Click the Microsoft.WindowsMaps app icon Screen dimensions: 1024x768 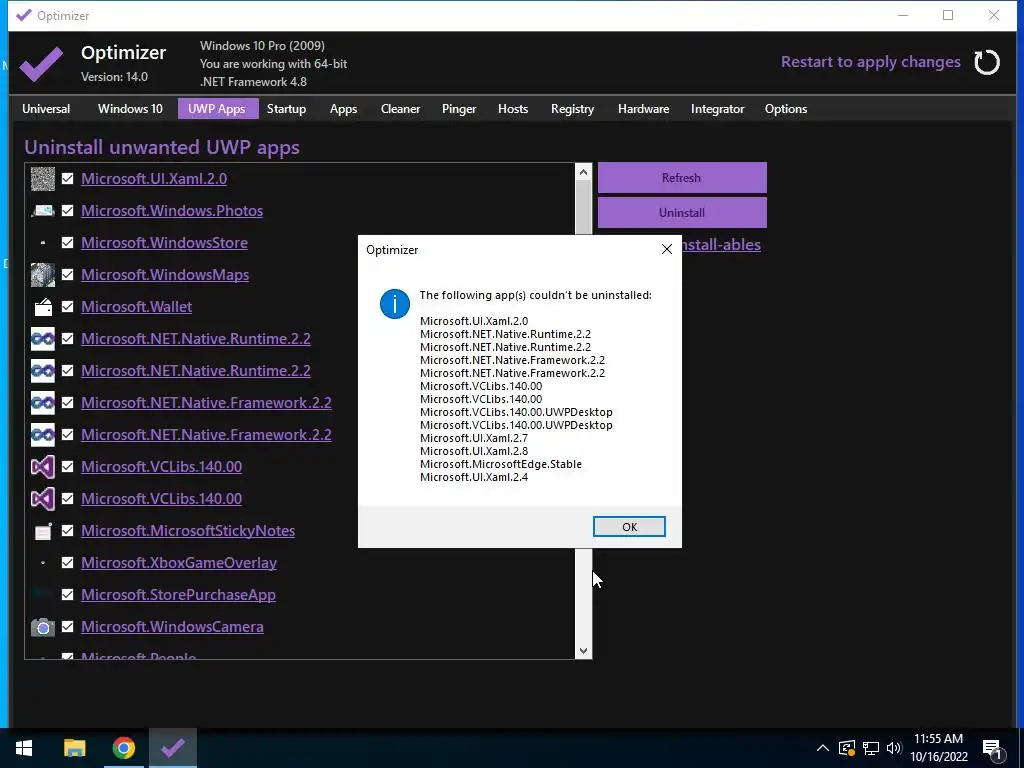click(42, 274)
